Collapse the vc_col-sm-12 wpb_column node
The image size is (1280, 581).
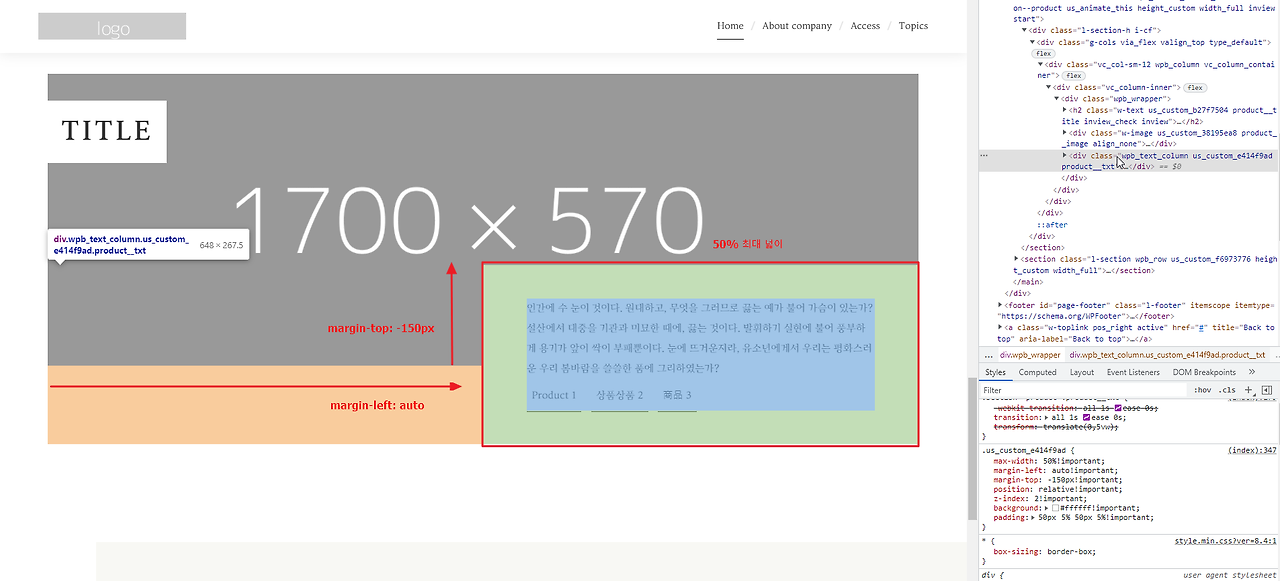click(1040, 64)
